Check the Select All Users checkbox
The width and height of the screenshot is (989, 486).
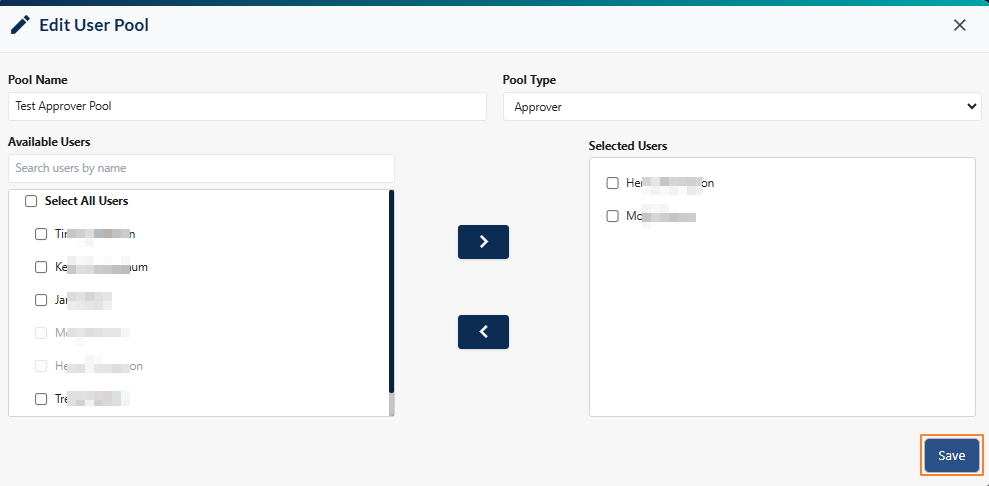pyautogui.click(x=31, y=201)
